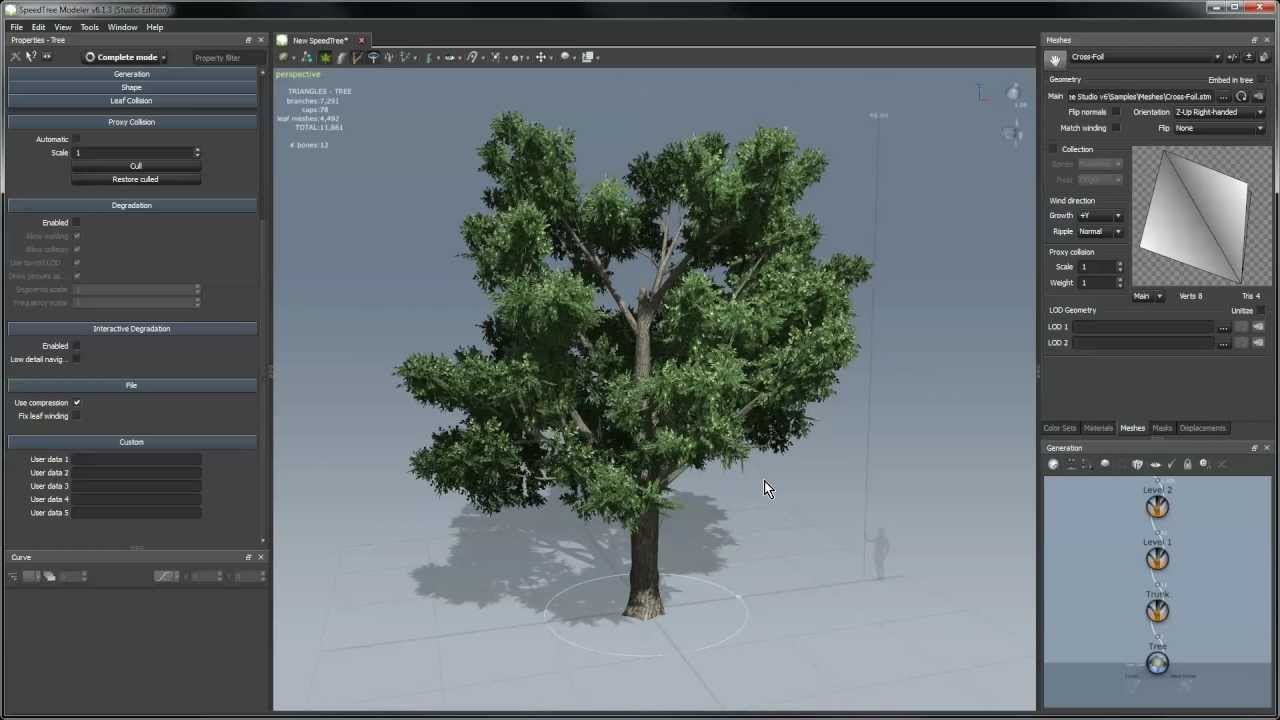1280x720 pixels.
Task: Click the reload mesh icon beside Main path
Action: (x=1241, y=97)
